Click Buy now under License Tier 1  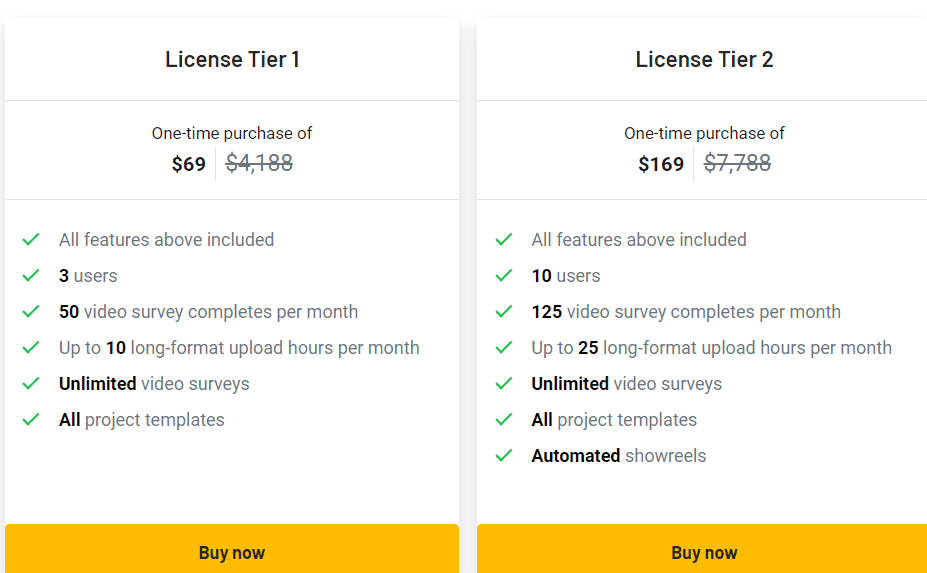[x=232, y=549]
